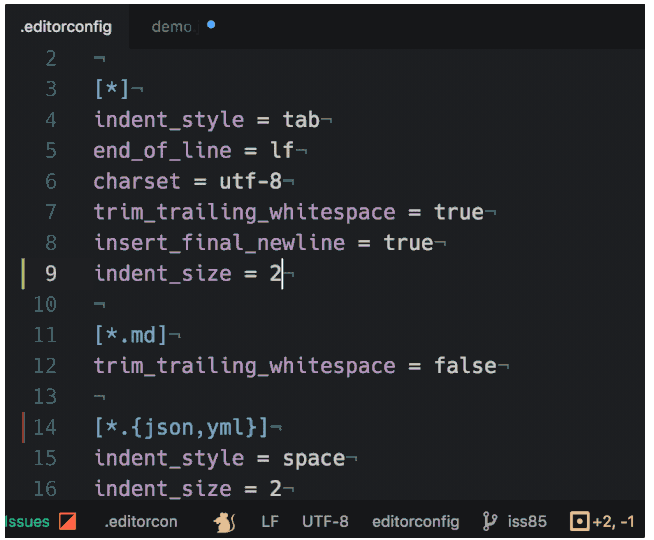The image size is (654, 540).
Task: Open the demo tab
Action: 175,27
